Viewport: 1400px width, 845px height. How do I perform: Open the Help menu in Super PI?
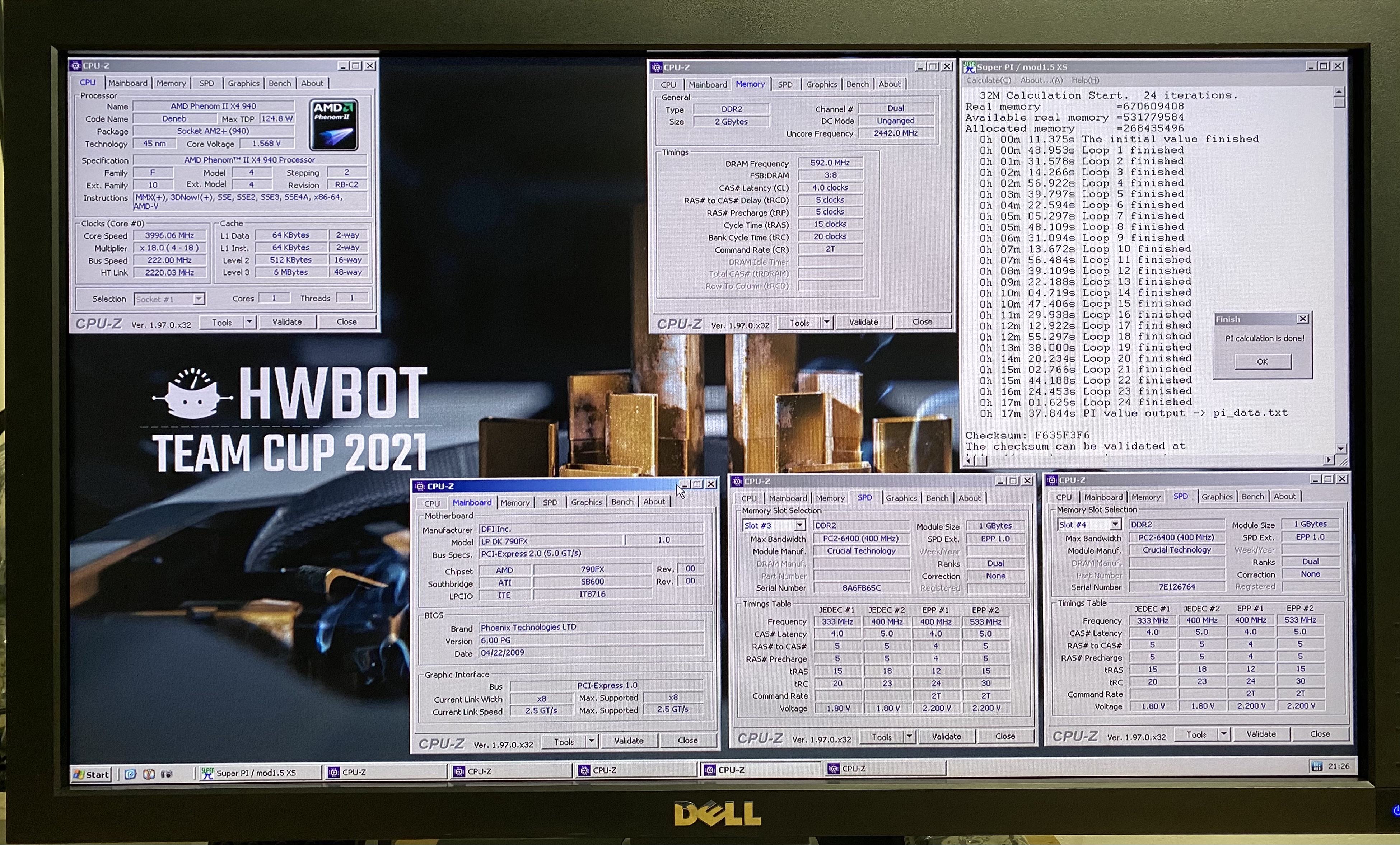(x=1085, y=81)
